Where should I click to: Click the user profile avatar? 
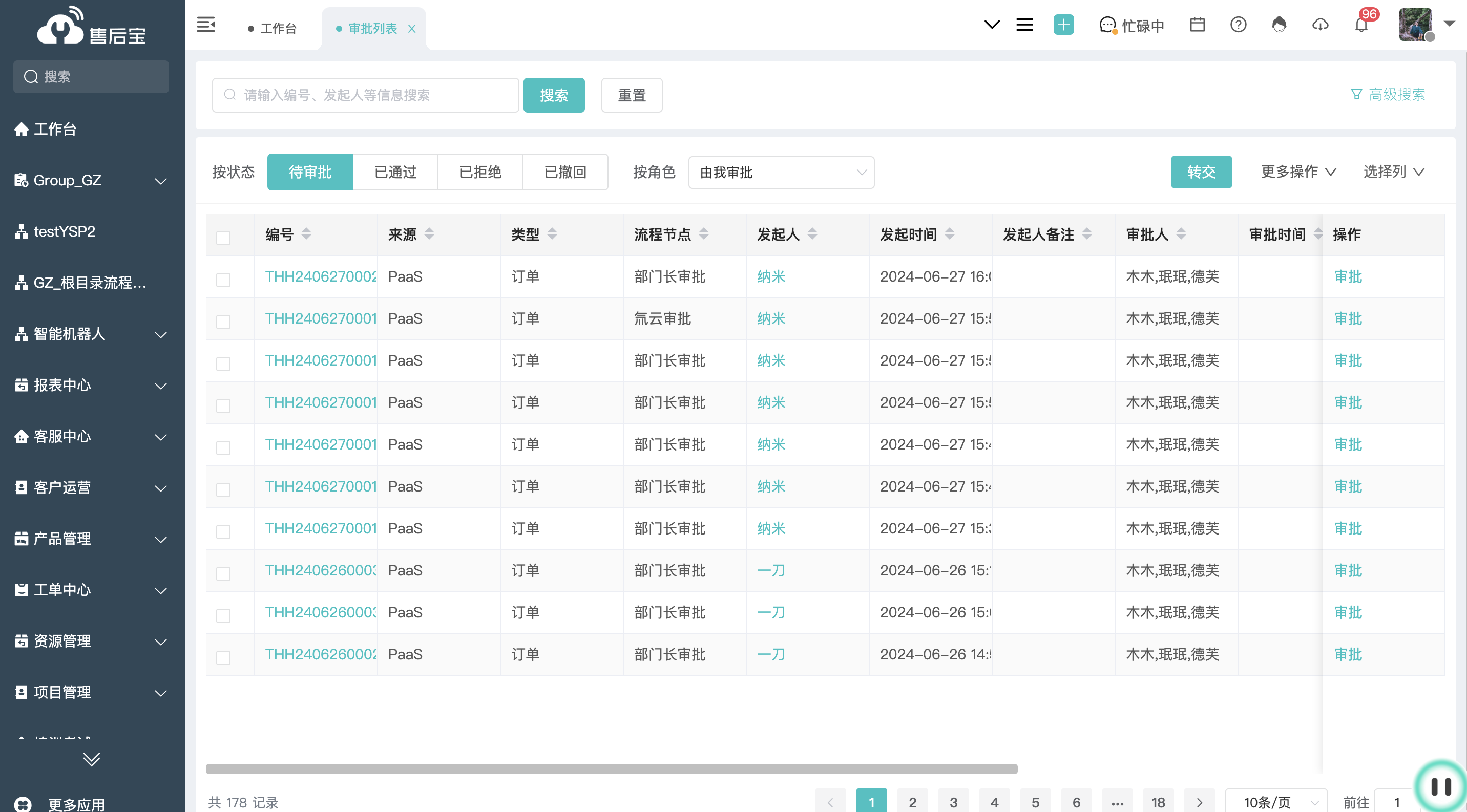coord(1416,25)
